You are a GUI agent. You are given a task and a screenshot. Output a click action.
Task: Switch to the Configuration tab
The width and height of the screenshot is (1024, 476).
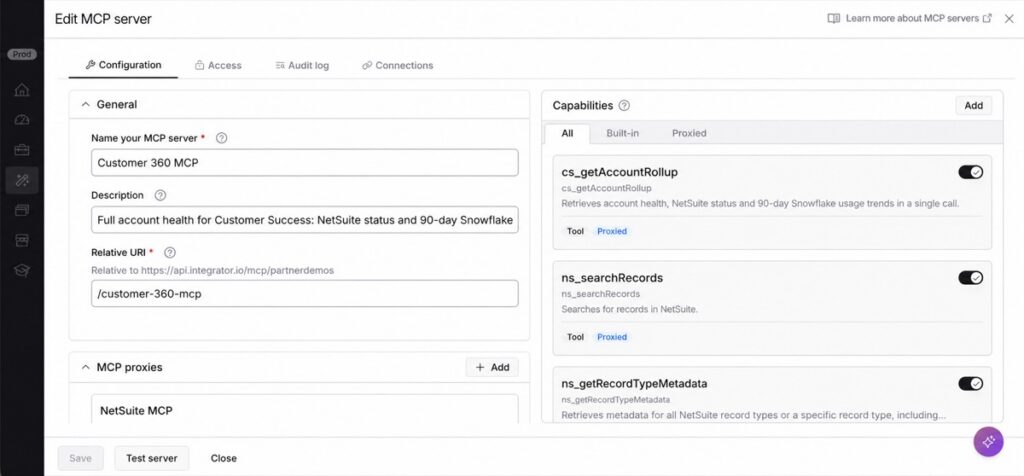pos(123,65)
